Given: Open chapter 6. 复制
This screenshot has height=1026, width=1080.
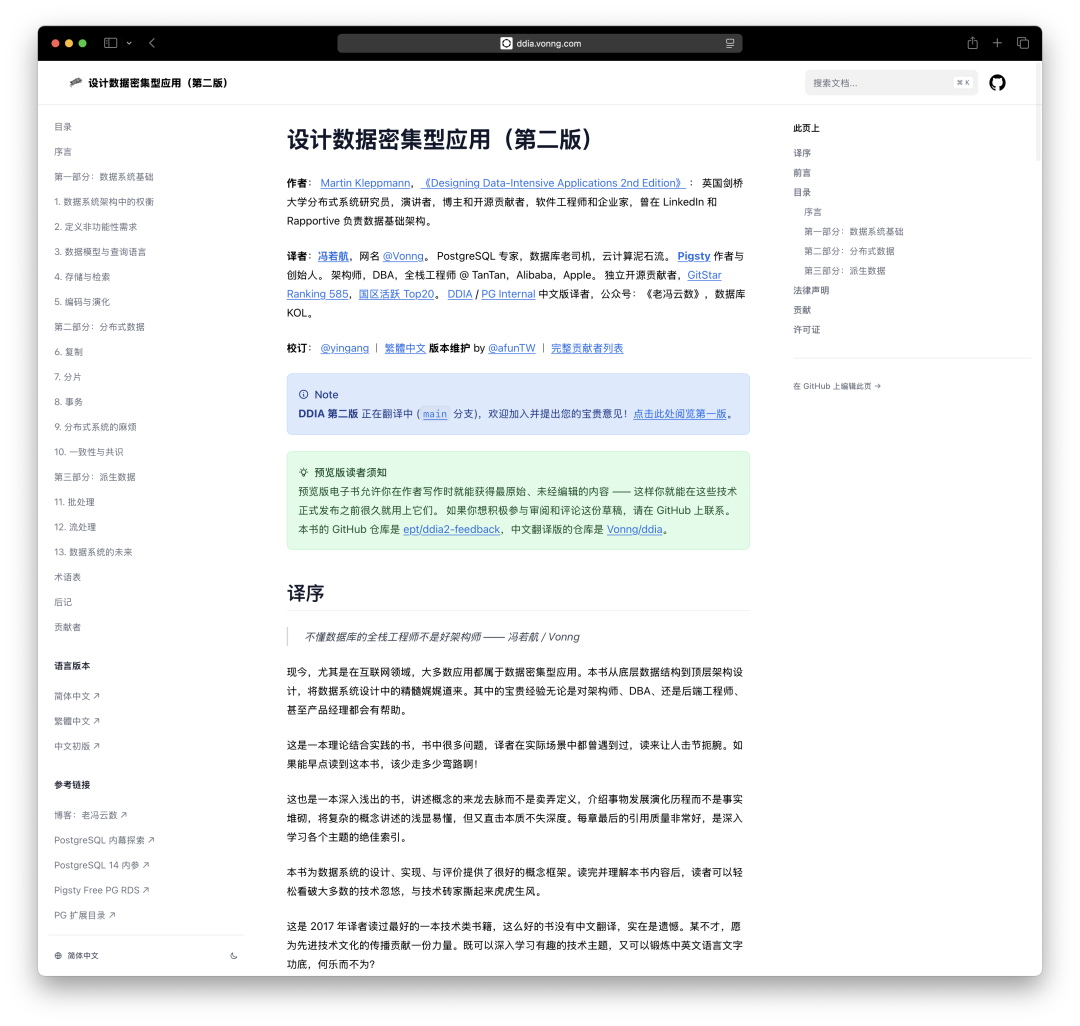Looking at the screenshot, I should pyautogui.click(x=68, y=352).
